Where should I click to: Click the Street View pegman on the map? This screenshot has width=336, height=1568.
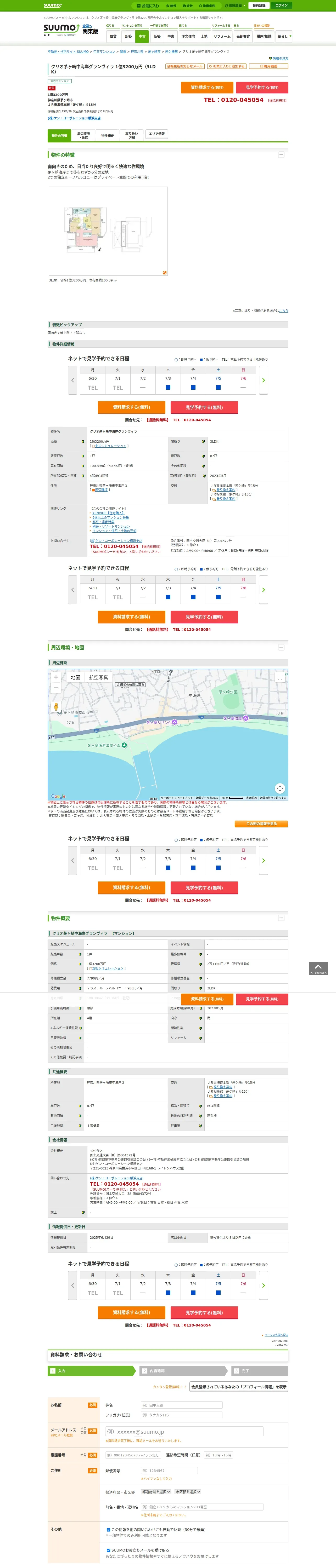pyautogui.click(x=56, y=707)
